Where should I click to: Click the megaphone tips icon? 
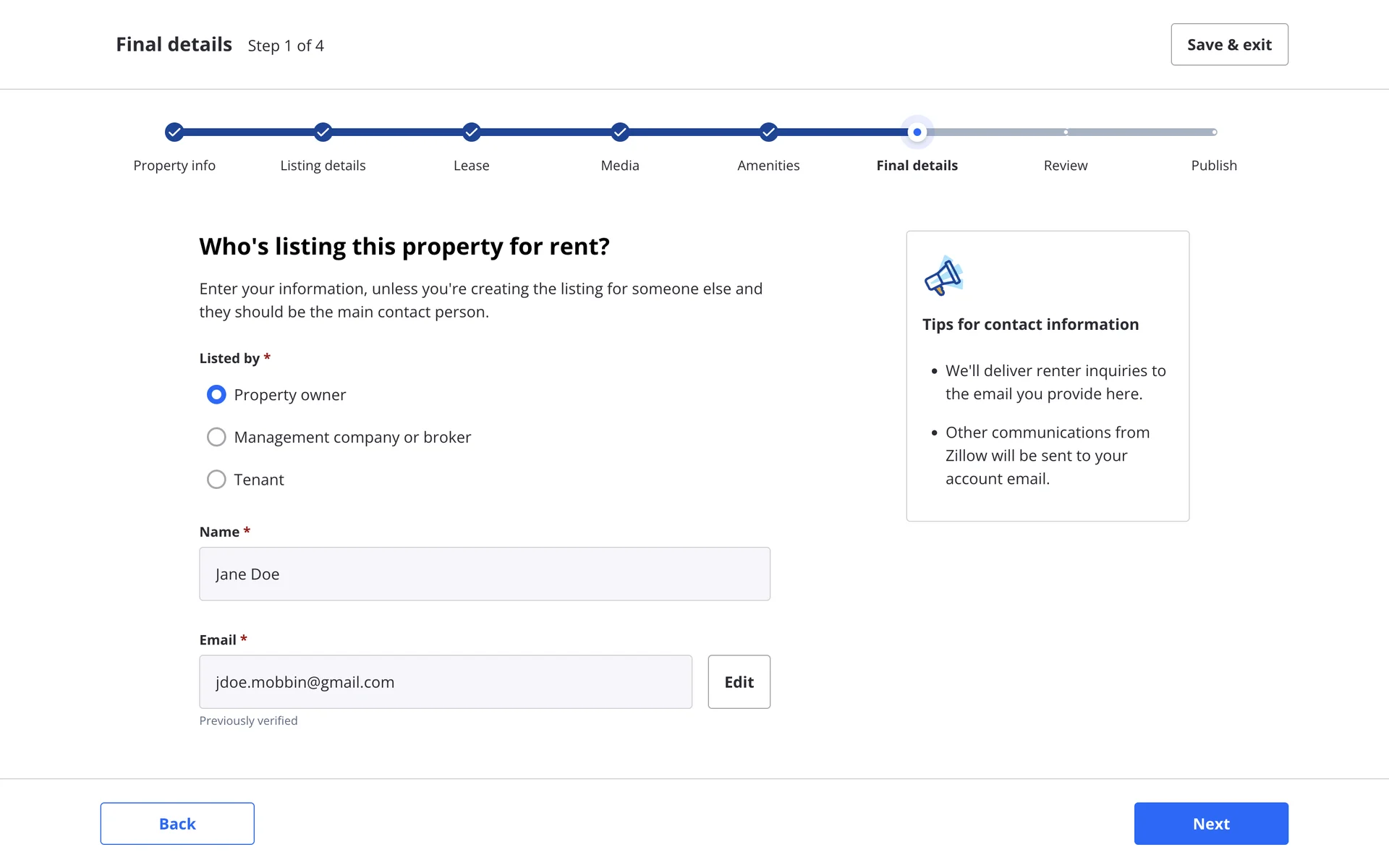[943, 276]
